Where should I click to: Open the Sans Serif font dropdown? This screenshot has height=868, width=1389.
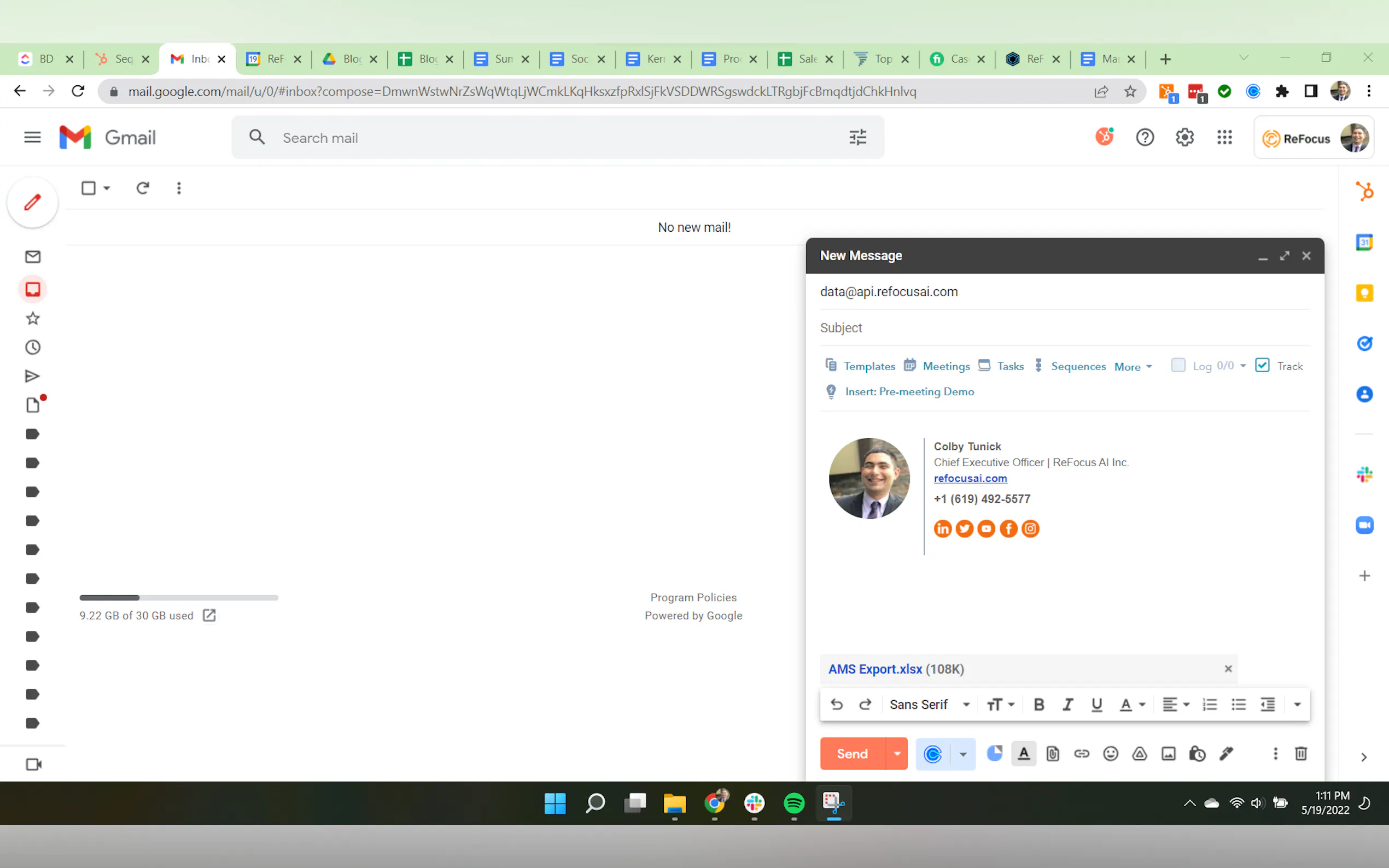(x=929, y=705)
